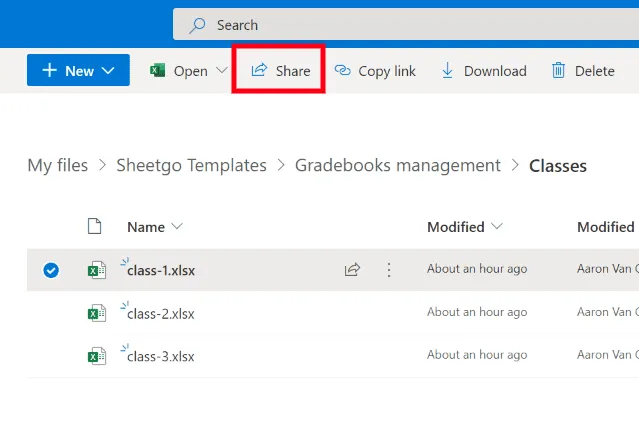This screenshot has height=440, width=639.
Task: Expand the Open dropdown arrow
Action: [222, 71]
